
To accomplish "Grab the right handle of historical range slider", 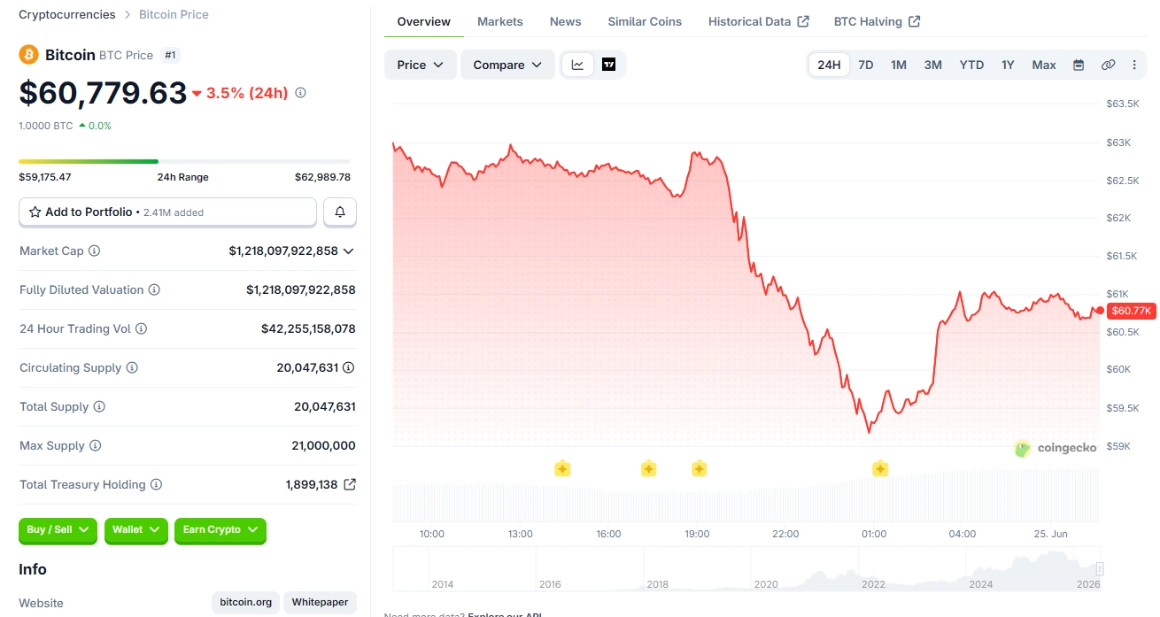I will 1100,568.
